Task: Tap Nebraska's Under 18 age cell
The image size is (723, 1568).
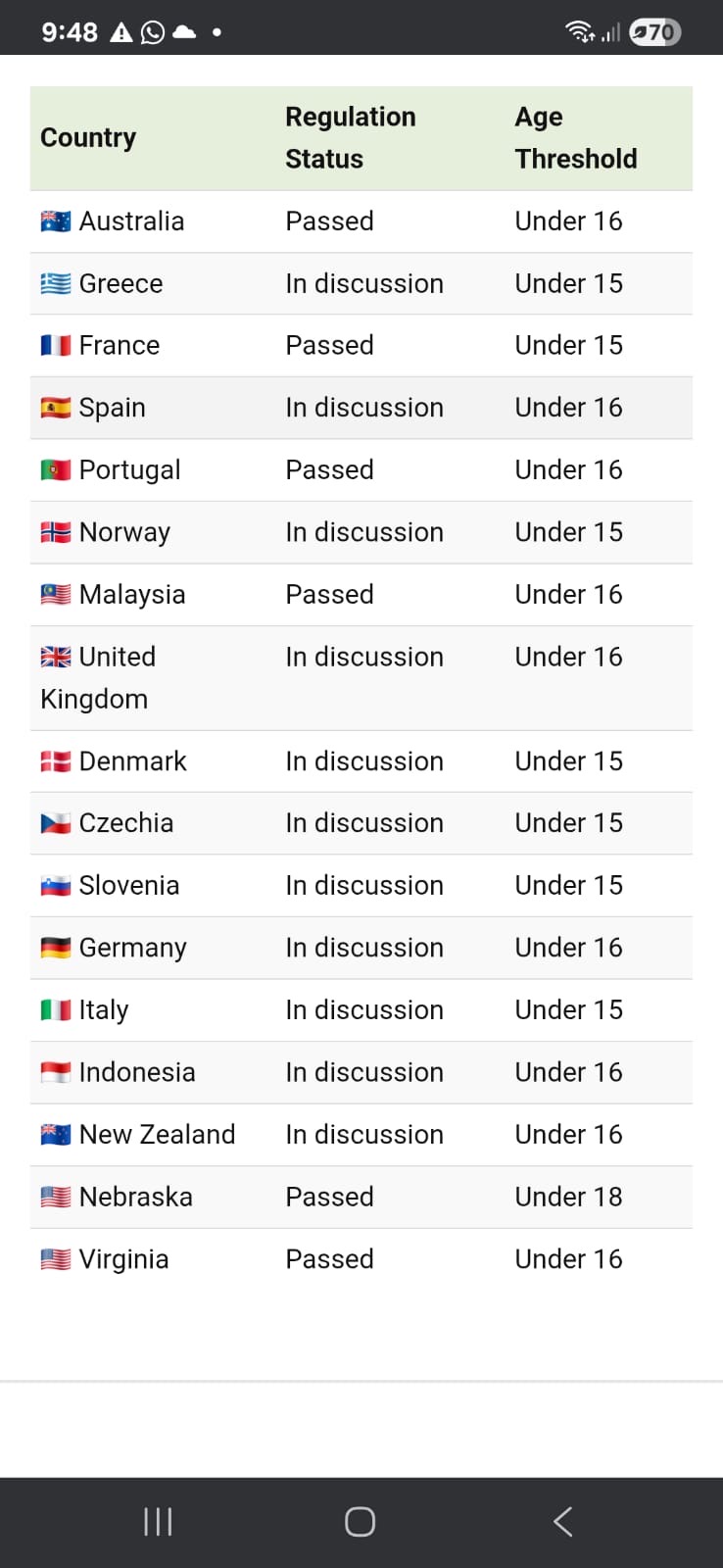Action: pyautogui.click(x=568, y=1197)
